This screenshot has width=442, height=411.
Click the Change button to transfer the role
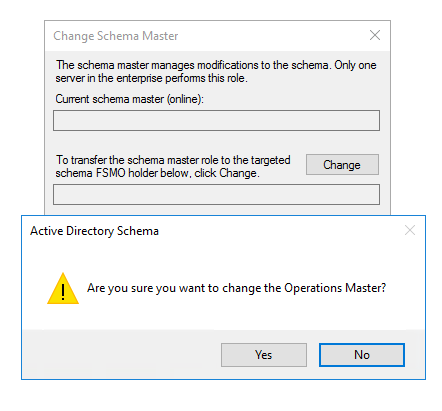click(x=342, y=165)
